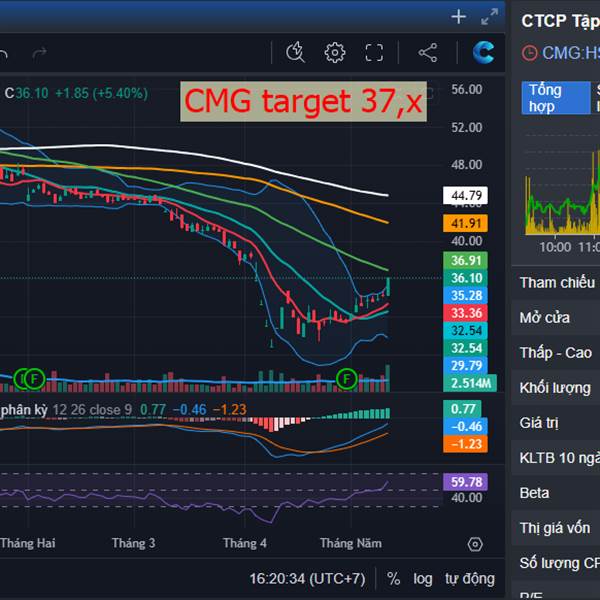Open quick search lightning magnifier icon
Screen dimensions: 600x600
click(x=295, y=52)
